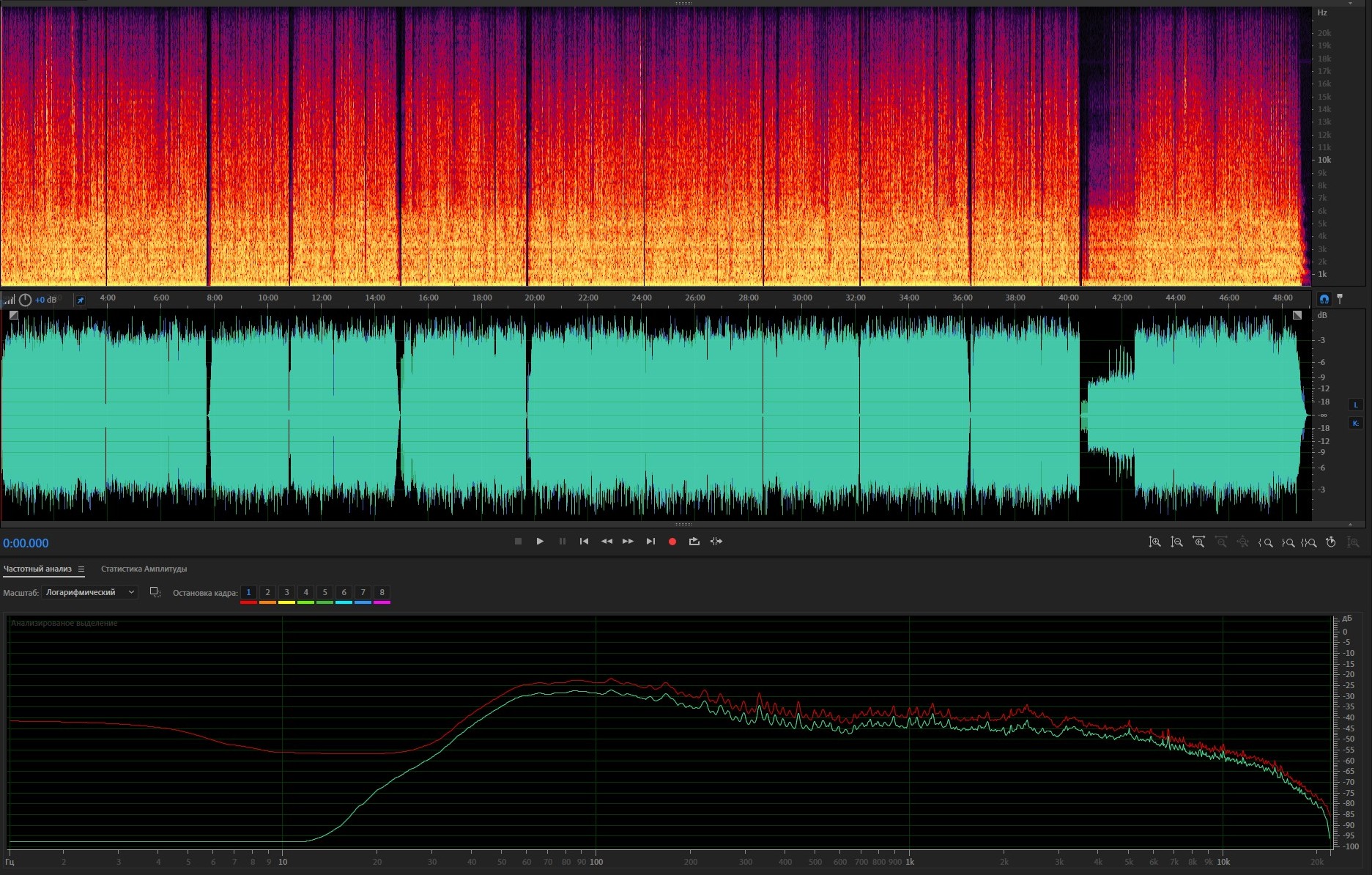
Task: Select the Частотный анализ tab
Action: coord(37,569)
